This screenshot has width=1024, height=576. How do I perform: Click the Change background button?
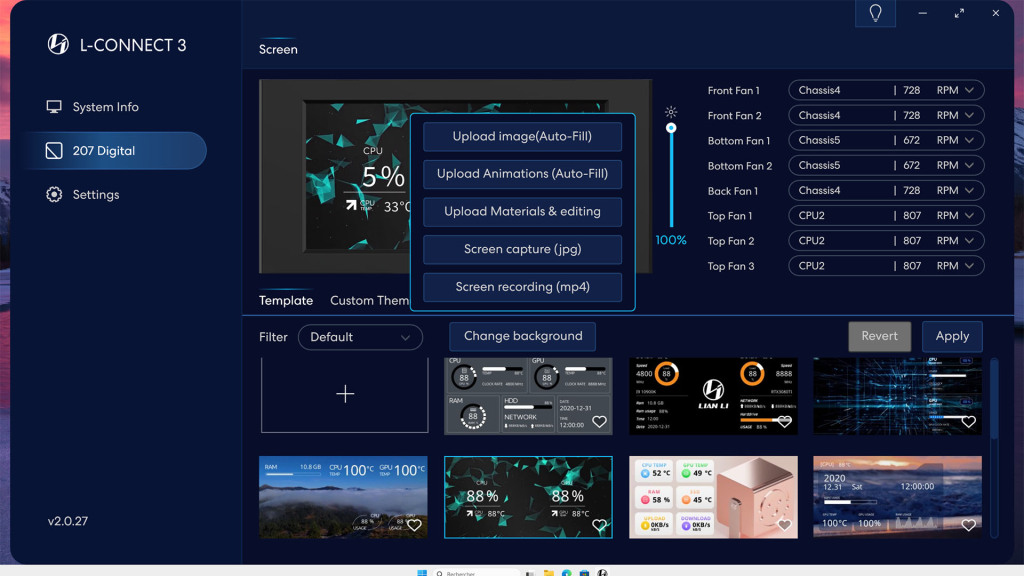522,336
